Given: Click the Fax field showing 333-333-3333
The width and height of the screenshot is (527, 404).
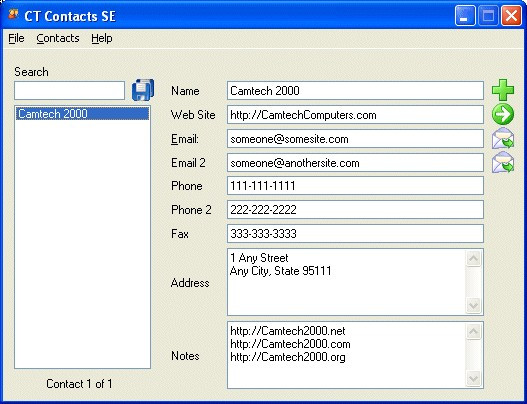Looking at the screenshot, I should tap(355, 233).
